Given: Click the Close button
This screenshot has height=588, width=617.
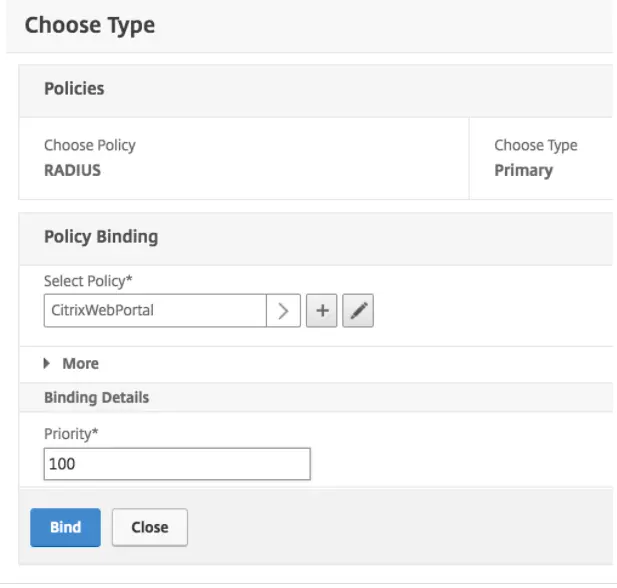Looking at the screenshot, I should pos(150,527).
